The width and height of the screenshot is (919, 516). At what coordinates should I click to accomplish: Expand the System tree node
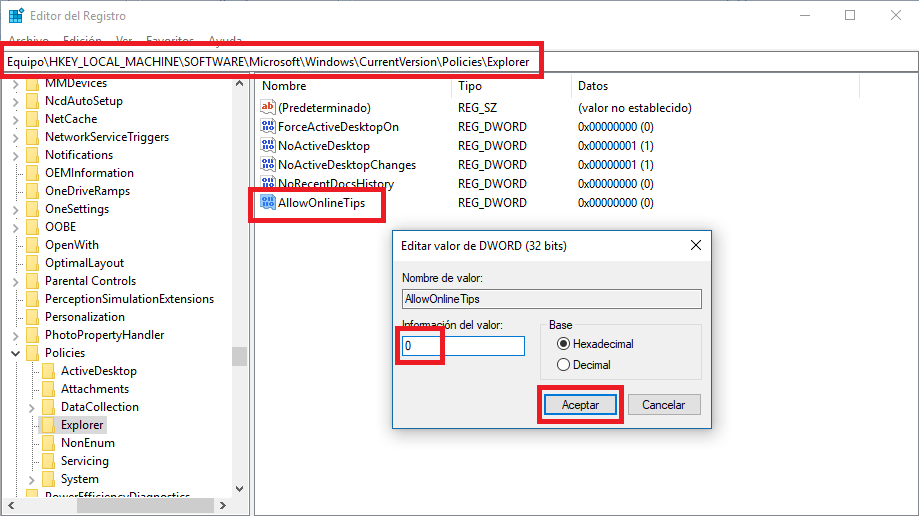coord(32,480)
